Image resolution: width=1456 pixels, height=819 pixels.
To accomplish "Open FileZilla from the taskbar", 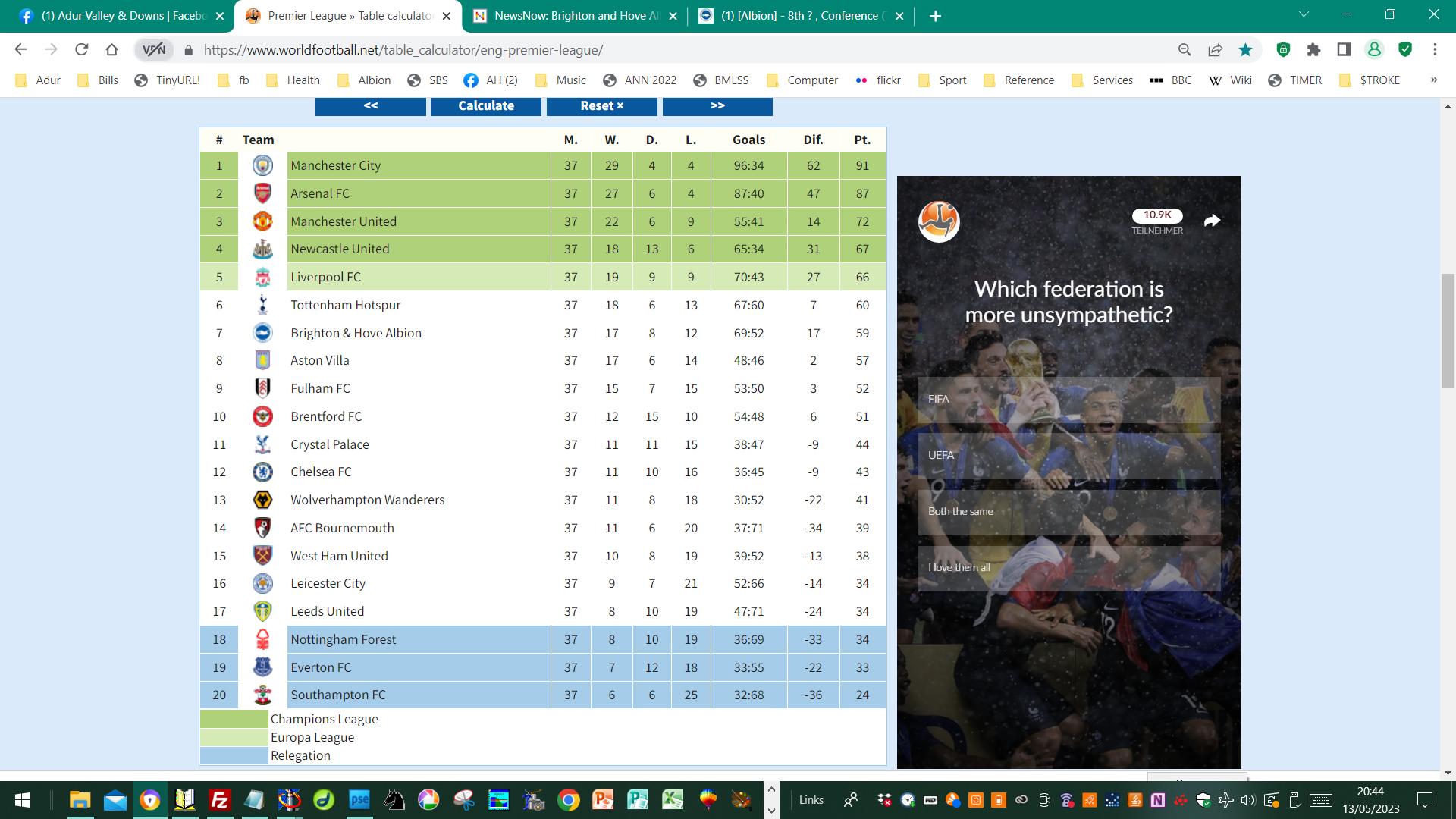I will click(x=220, y=800).
